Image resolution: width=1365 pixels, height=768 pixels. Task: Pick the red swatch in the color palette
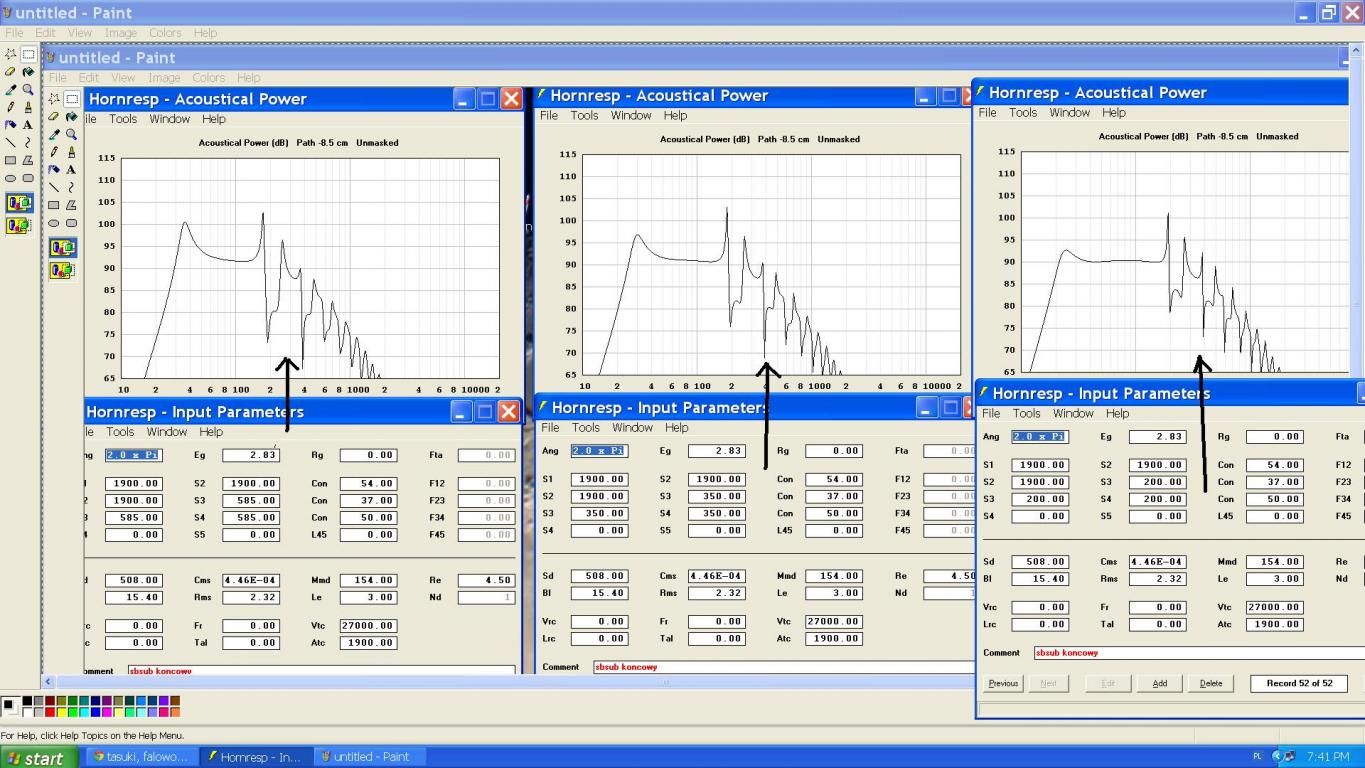pyautogui.click(x=50, y=712)
